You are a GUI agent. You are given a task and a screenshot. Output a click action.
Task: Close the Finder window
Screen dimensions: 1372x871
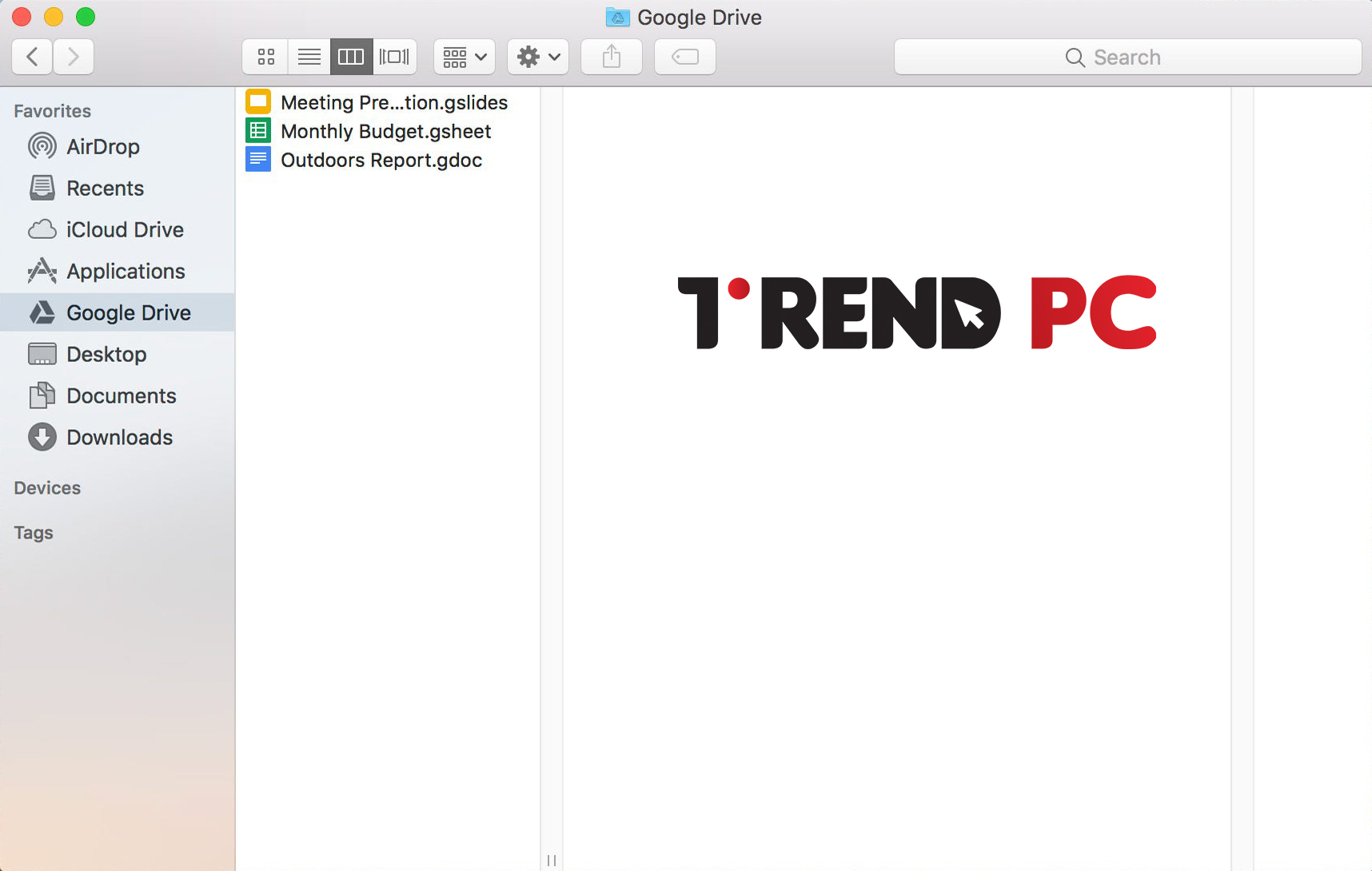point(22,17)
